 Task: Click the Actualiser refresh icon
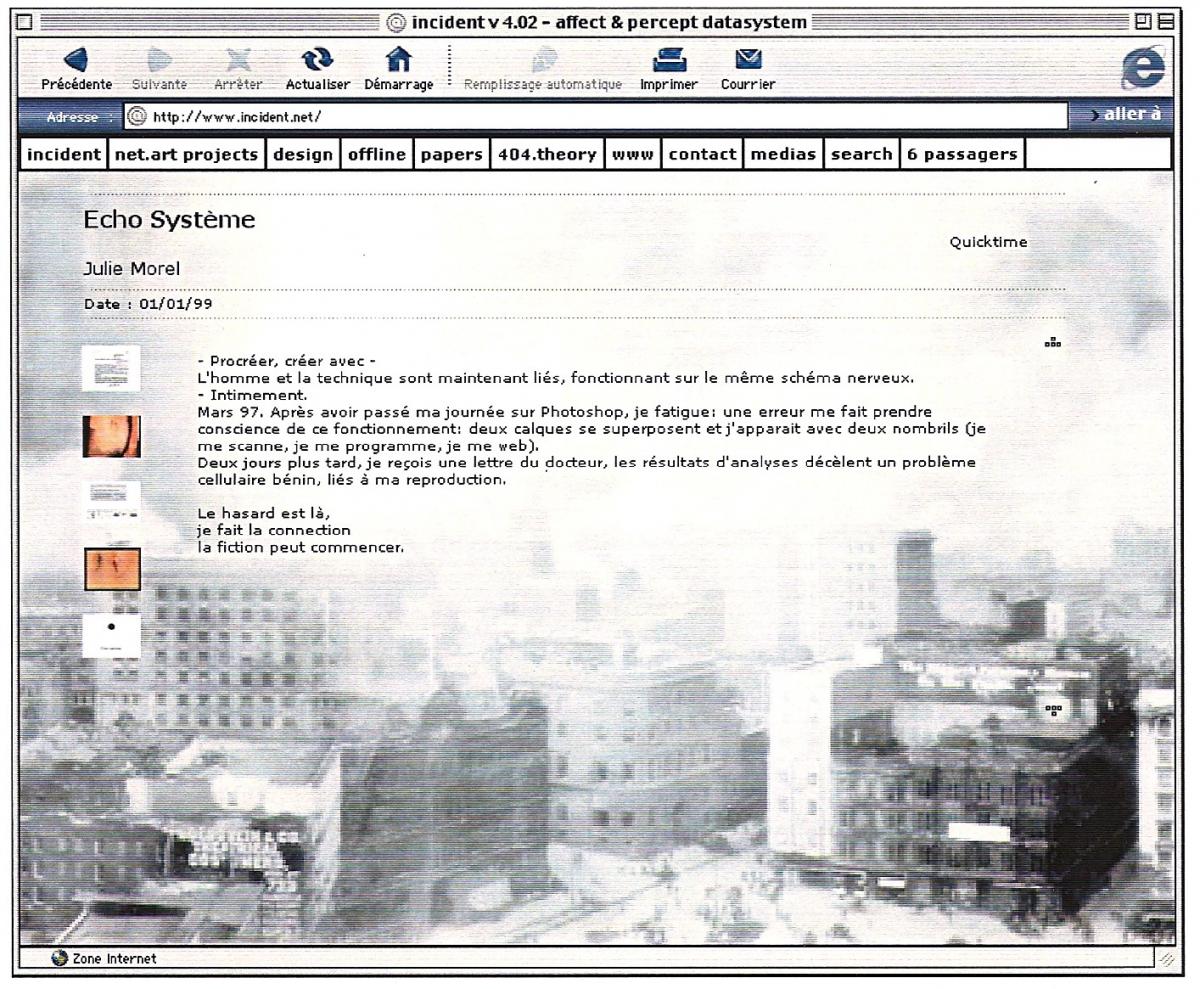[316, 63]
